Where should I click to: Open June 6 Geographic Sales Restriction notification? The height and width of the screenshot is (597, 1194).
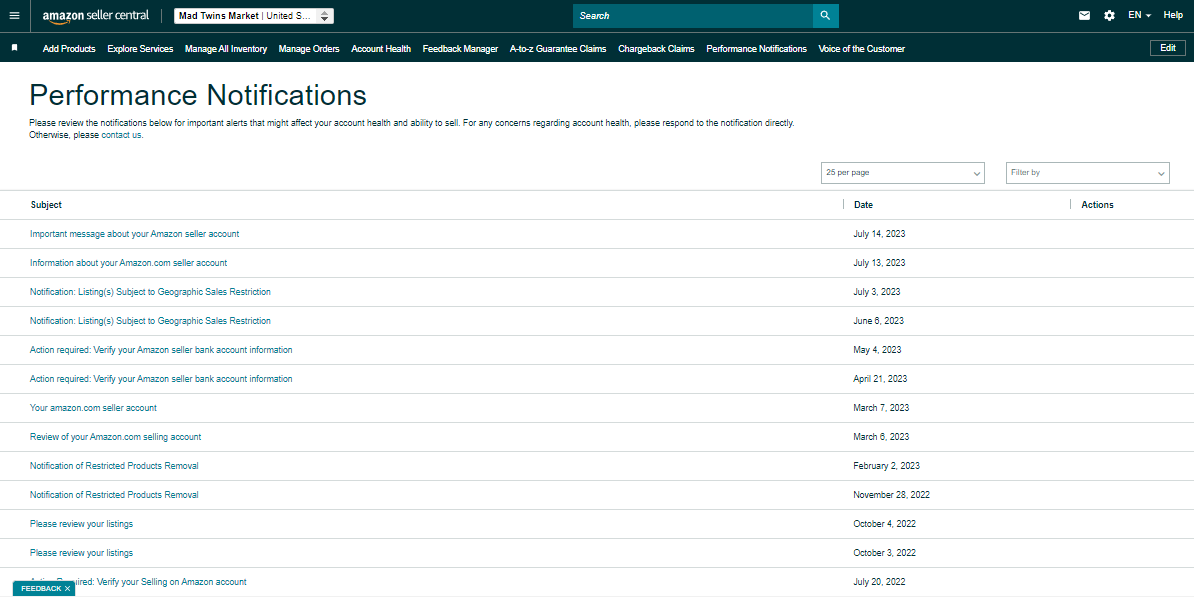[150, 321]
